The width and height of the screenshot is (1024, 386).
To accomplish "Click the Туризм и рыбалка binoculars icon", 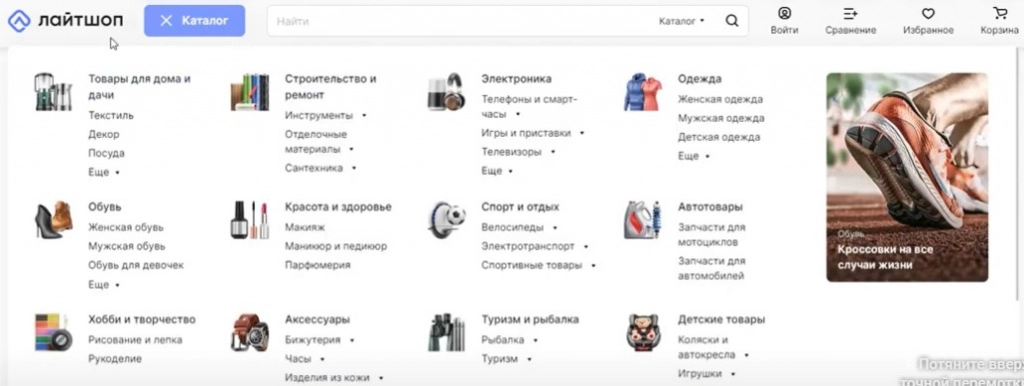I will click(x=446, y=332).
